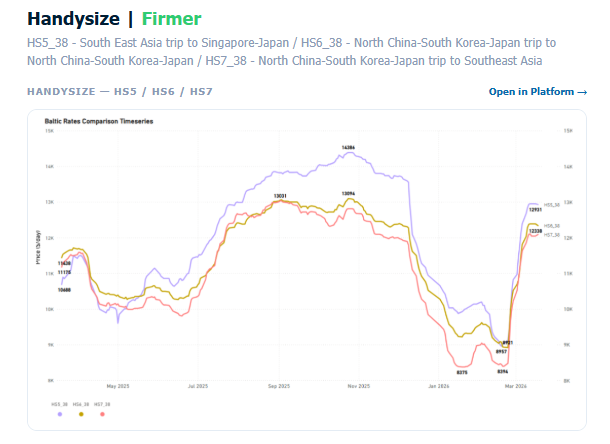610x444 pixels.
Task: Click the green Firmer status word
Action: [x=172, y=19]
